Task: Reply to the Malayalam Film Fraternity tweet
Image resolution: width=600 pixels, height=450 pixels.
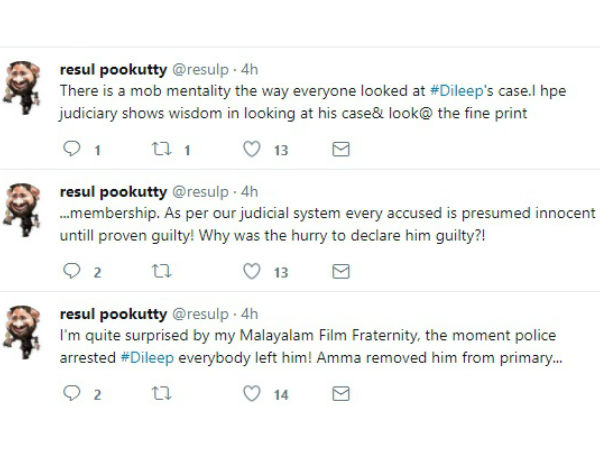Action: [x=71, y=394]
